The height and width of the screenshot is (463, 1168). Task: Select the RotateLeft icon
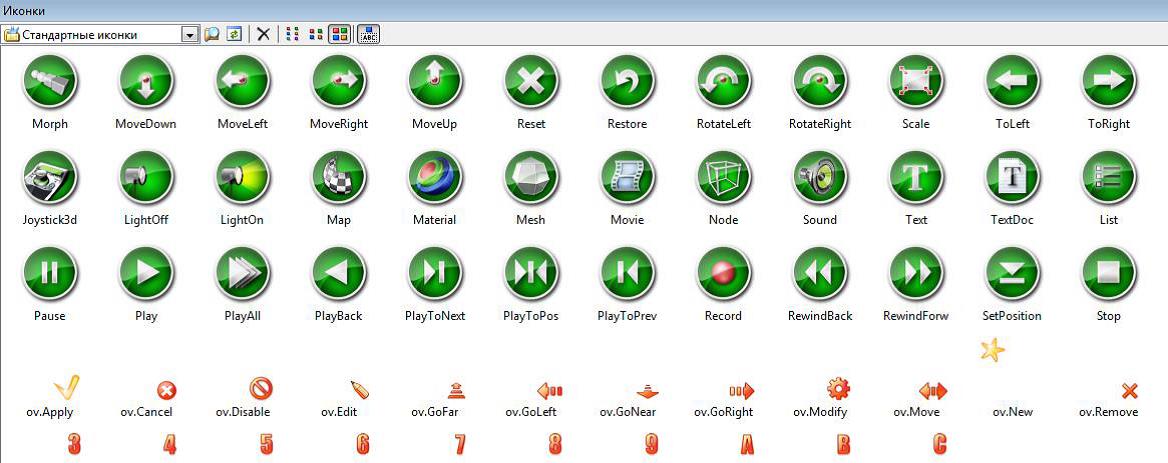pos(724,82)
